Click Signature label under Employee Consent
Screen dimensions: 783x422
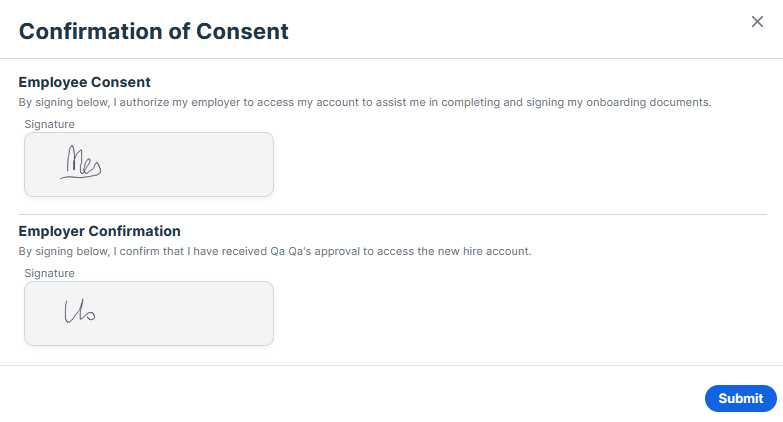[x=49, y=124]
